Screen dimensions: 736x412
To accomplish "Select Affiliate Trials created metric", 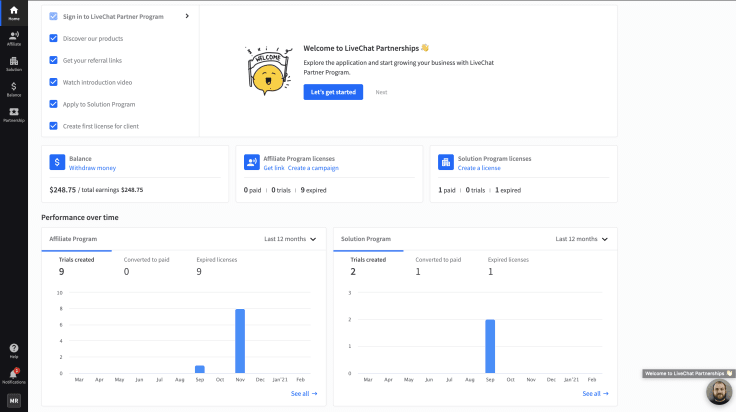I will pyautogui.click(x=76, y=266).
